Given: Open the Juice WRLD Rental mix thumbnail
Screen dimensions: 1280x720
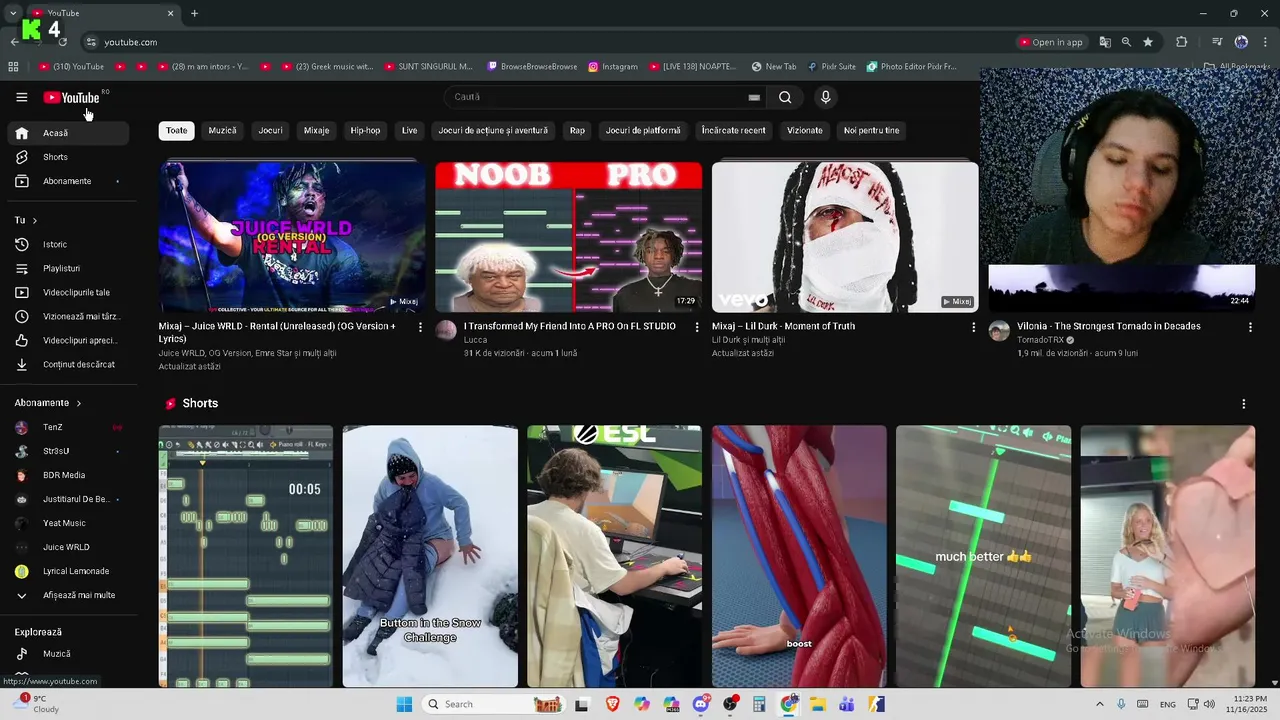Looking at the screenshot, I should click(x=292, y=237).
